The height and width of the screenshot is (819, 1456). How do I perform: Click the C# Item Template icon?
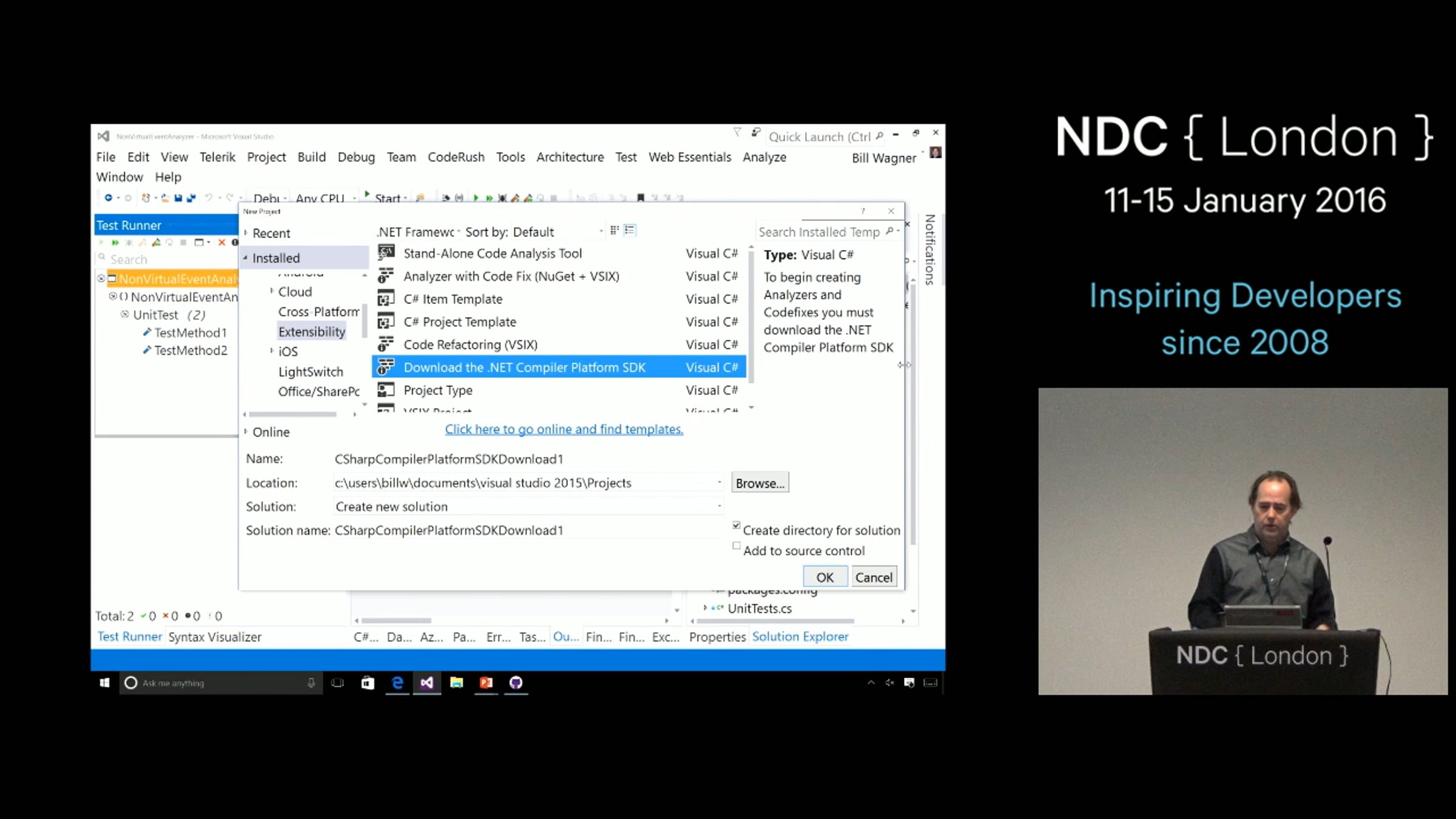point(386,298)
